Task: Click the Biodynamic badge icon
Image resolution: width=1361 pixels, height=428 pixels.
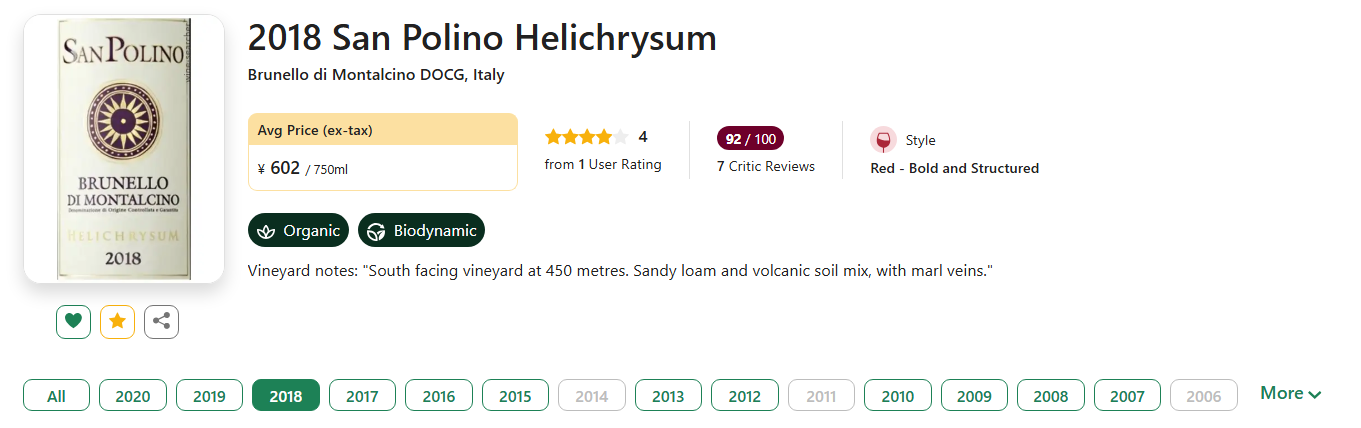Action: (376, 231)
